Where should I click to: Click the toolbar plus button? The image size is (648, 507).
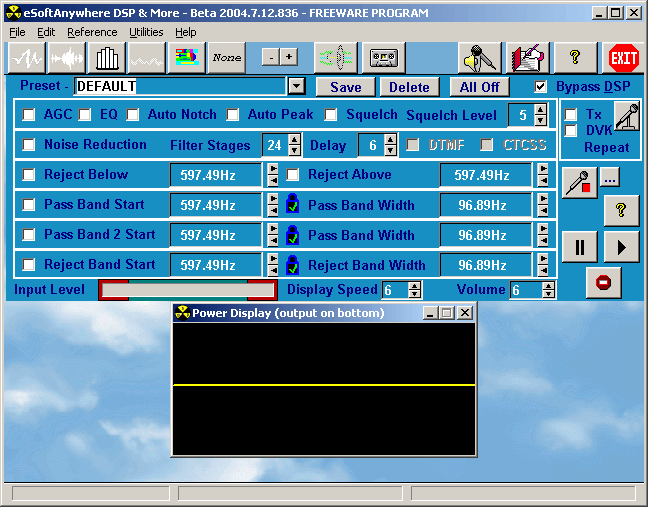[x=289, y=57]
